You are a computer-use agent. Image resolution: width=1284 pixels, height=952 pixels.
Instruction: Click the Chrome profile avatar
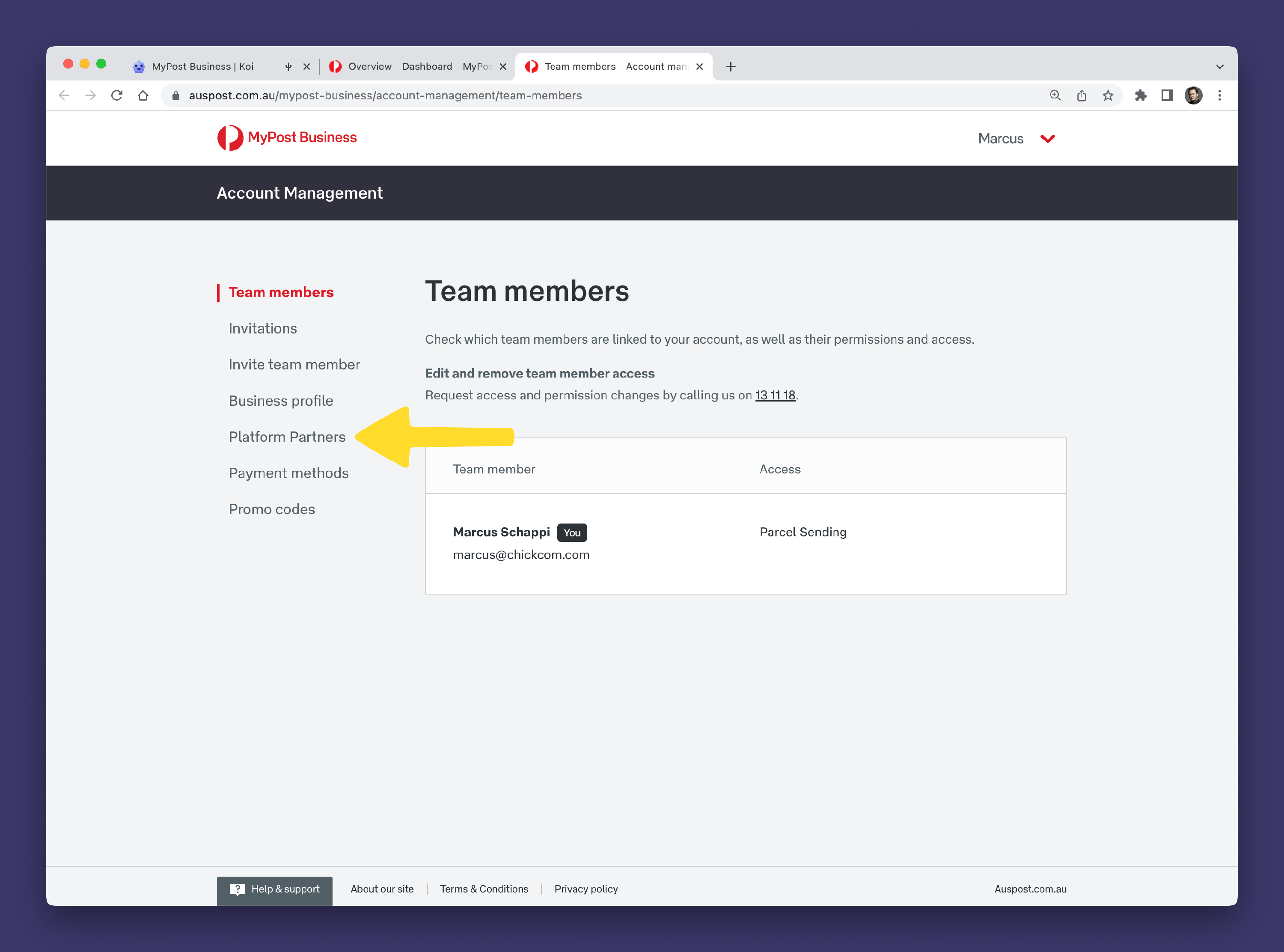[1193, 95]
